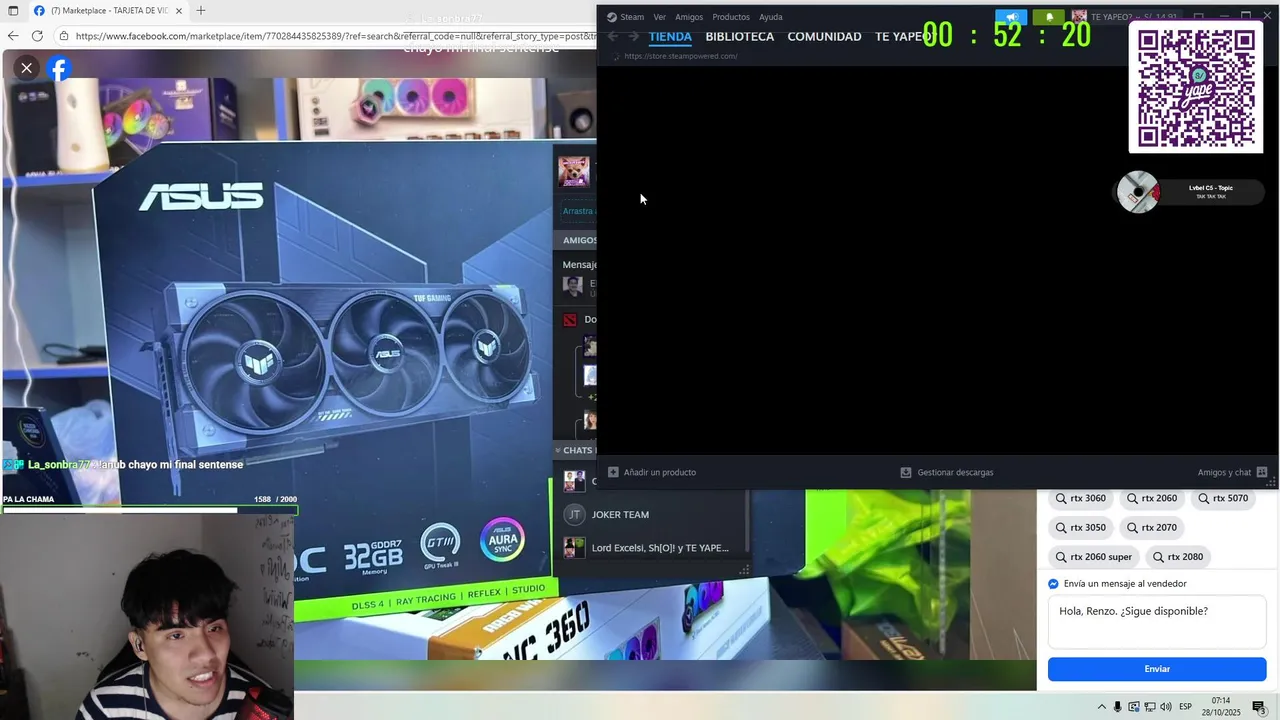The image size is (1280, 720).
Task: Collapse the CHATS section chevron in friends list
Action: pos(557,450)
